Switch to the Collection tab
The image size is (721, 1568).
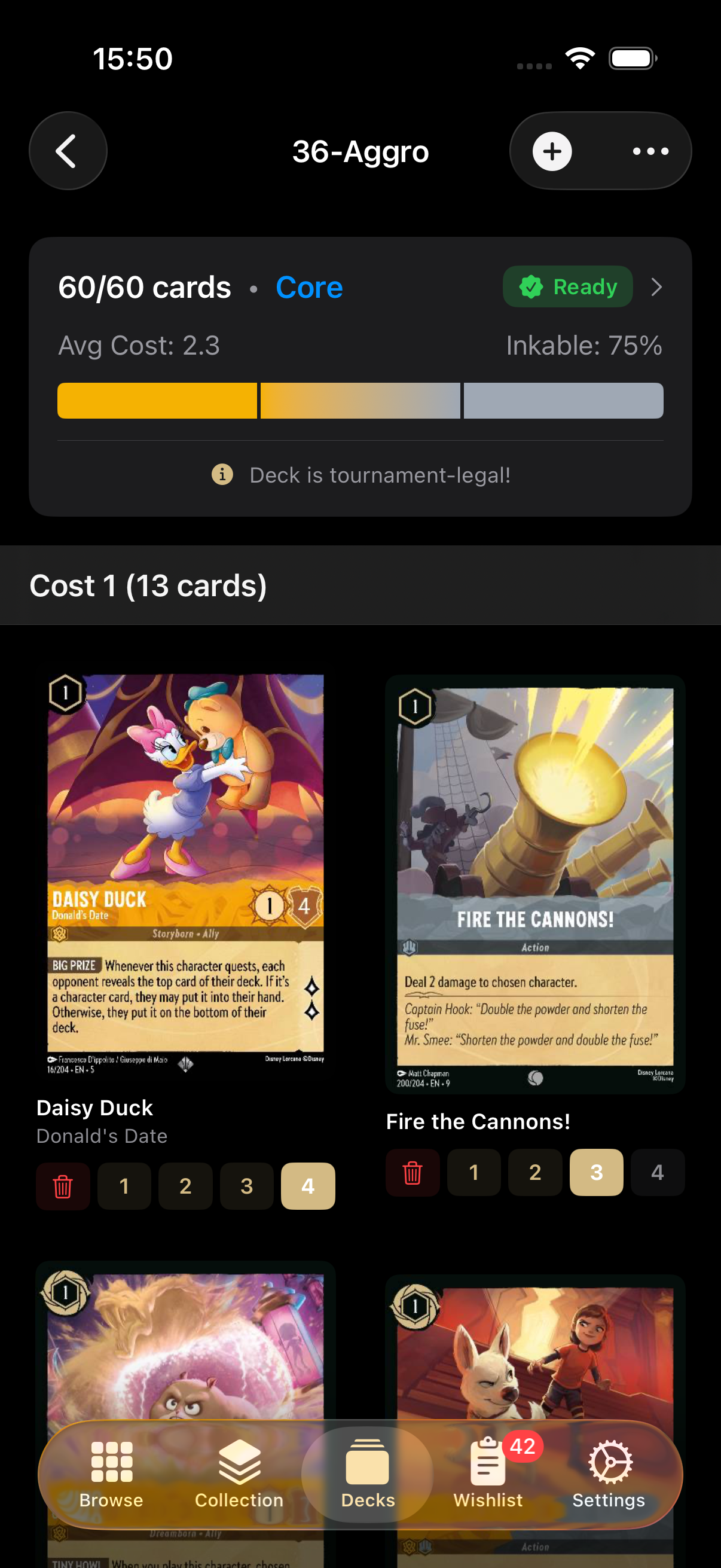[239, 1472]
